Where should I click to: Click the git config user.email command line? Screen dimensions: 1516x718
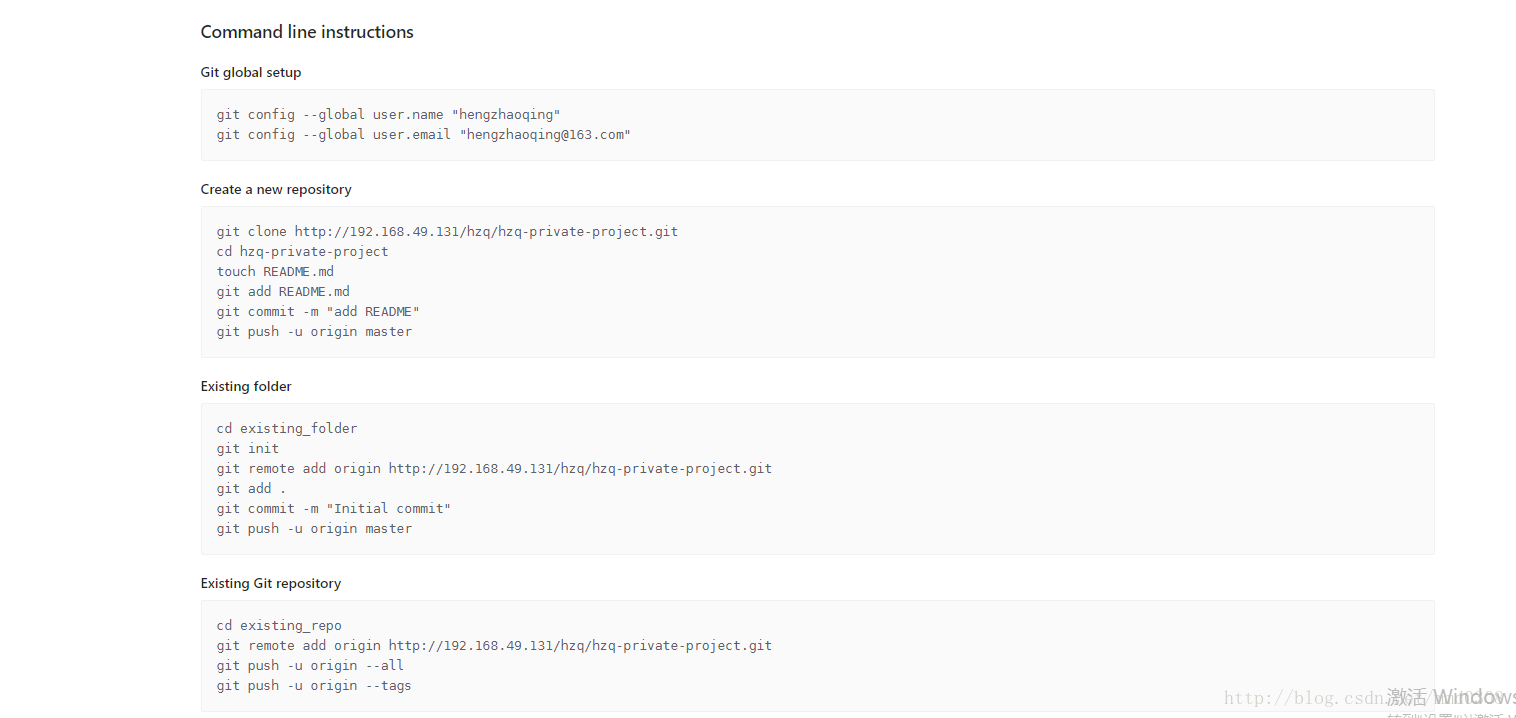click(x=423, y=135)
